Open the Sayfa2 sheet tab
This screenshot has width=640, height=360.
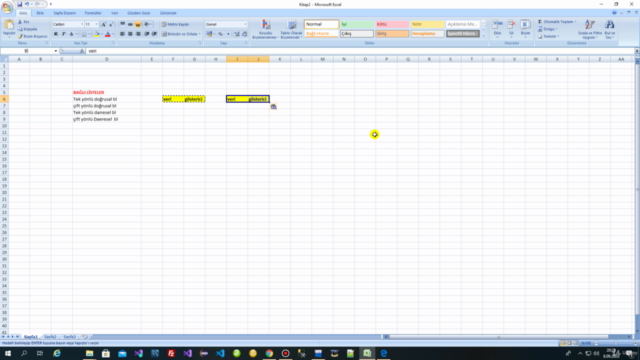coord(50,337)
